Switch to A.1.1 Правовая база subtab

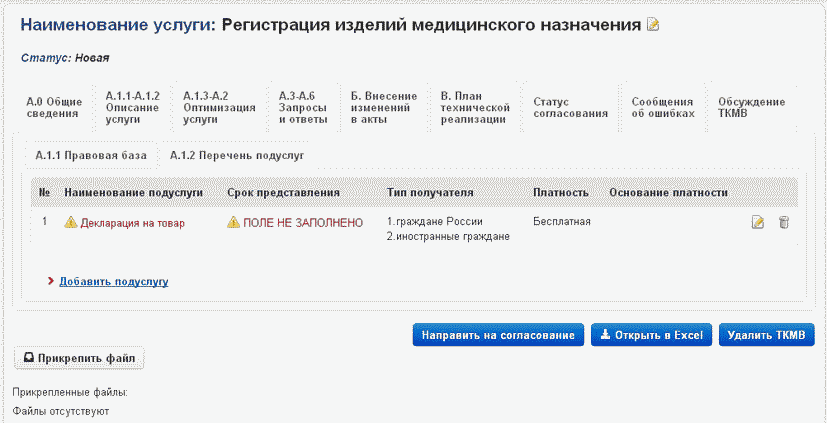(x=91, y=156)
